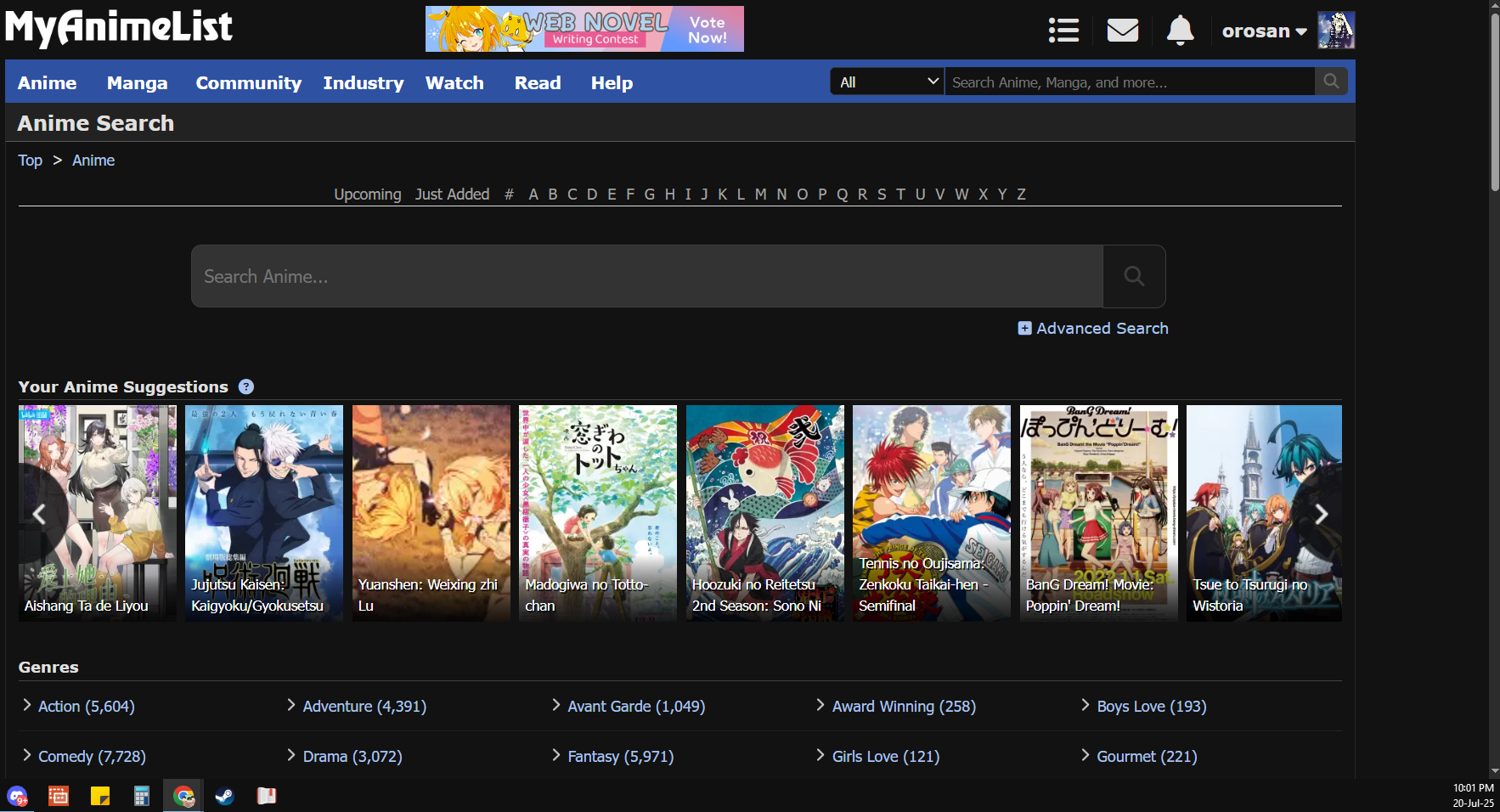Click the Advanced Search plus icon
Viewport: 1500px width, 812px height.
pyautogui.click(x=1024, y=329)
